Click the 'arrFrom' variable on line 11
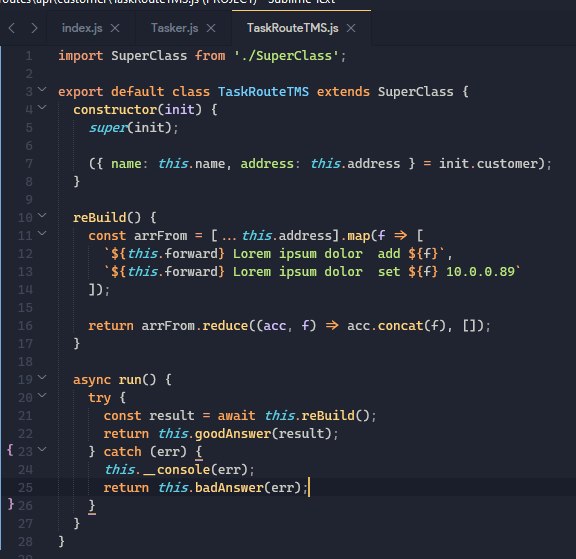The height and width of the screenshot is (559, 576). point(160,236)
